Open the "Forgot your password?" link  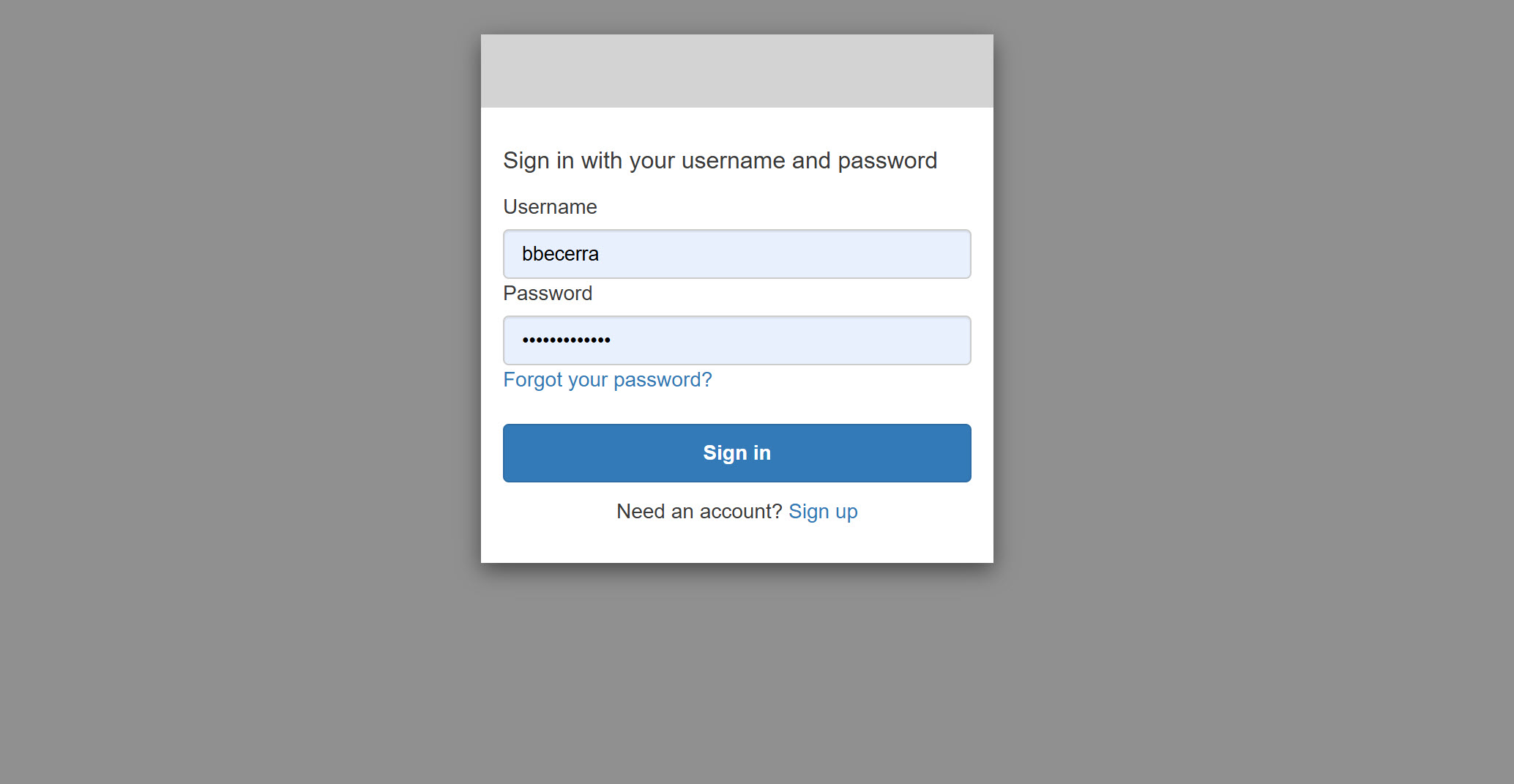coord(607,380)
